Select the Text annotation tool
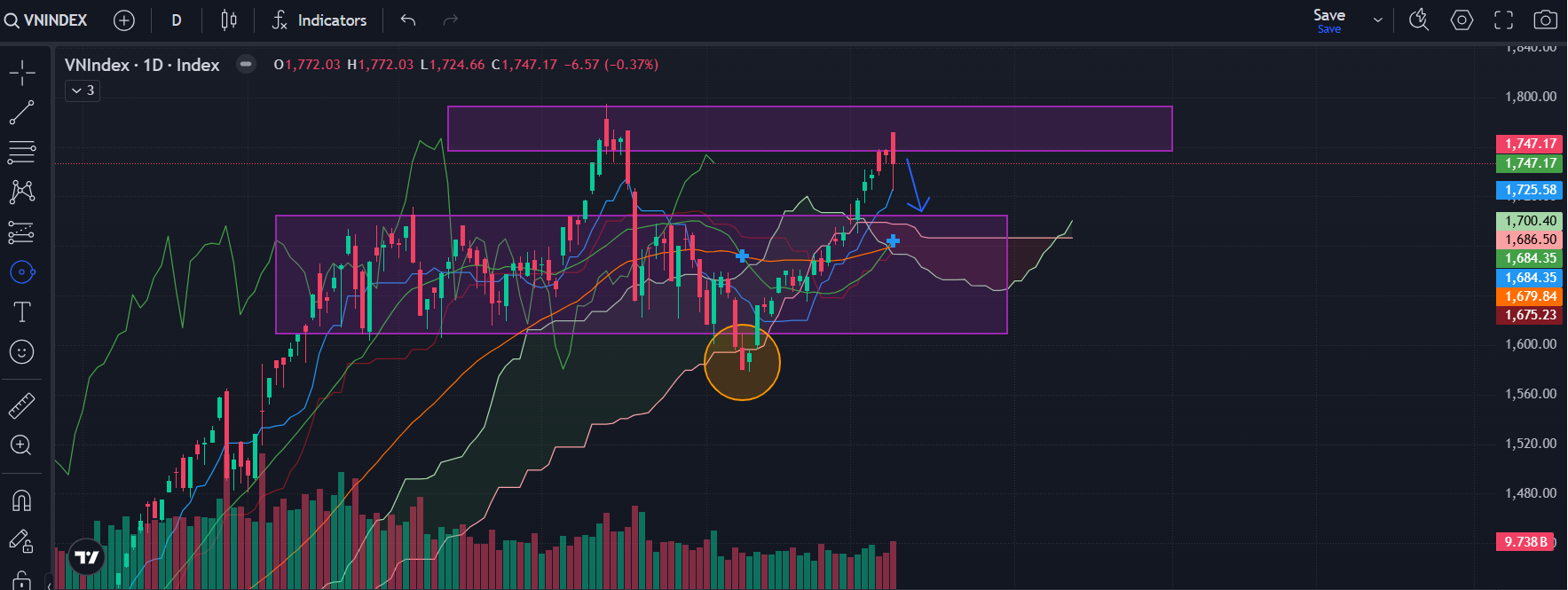Screen dimensions: 1568x590 click(22, 312)
